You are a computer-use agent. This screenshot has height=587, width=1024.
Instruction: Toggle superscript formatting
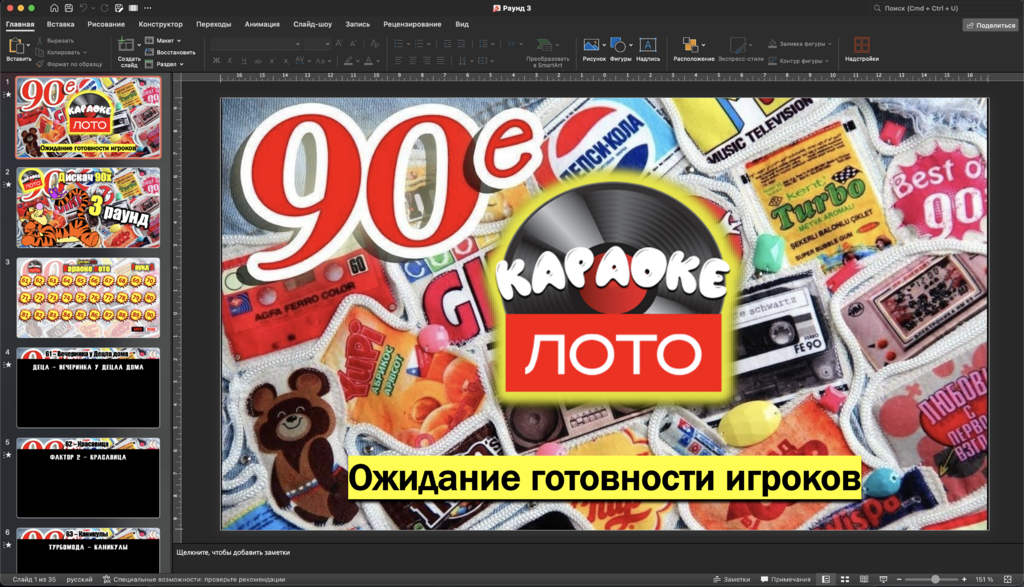pos(272,61)
